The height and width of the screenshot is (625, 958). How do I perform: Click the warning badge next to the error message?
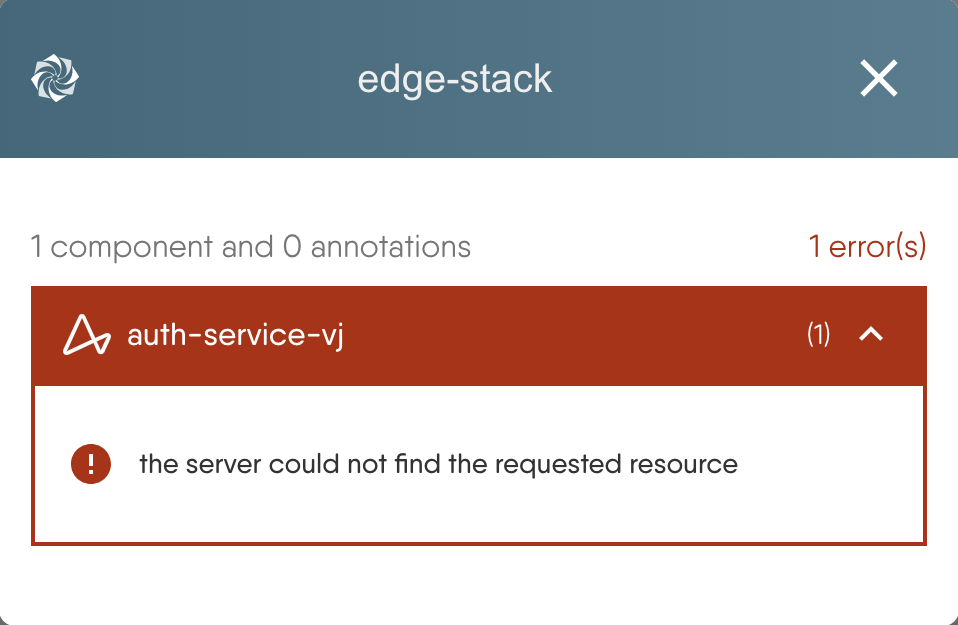coord(90,464)
